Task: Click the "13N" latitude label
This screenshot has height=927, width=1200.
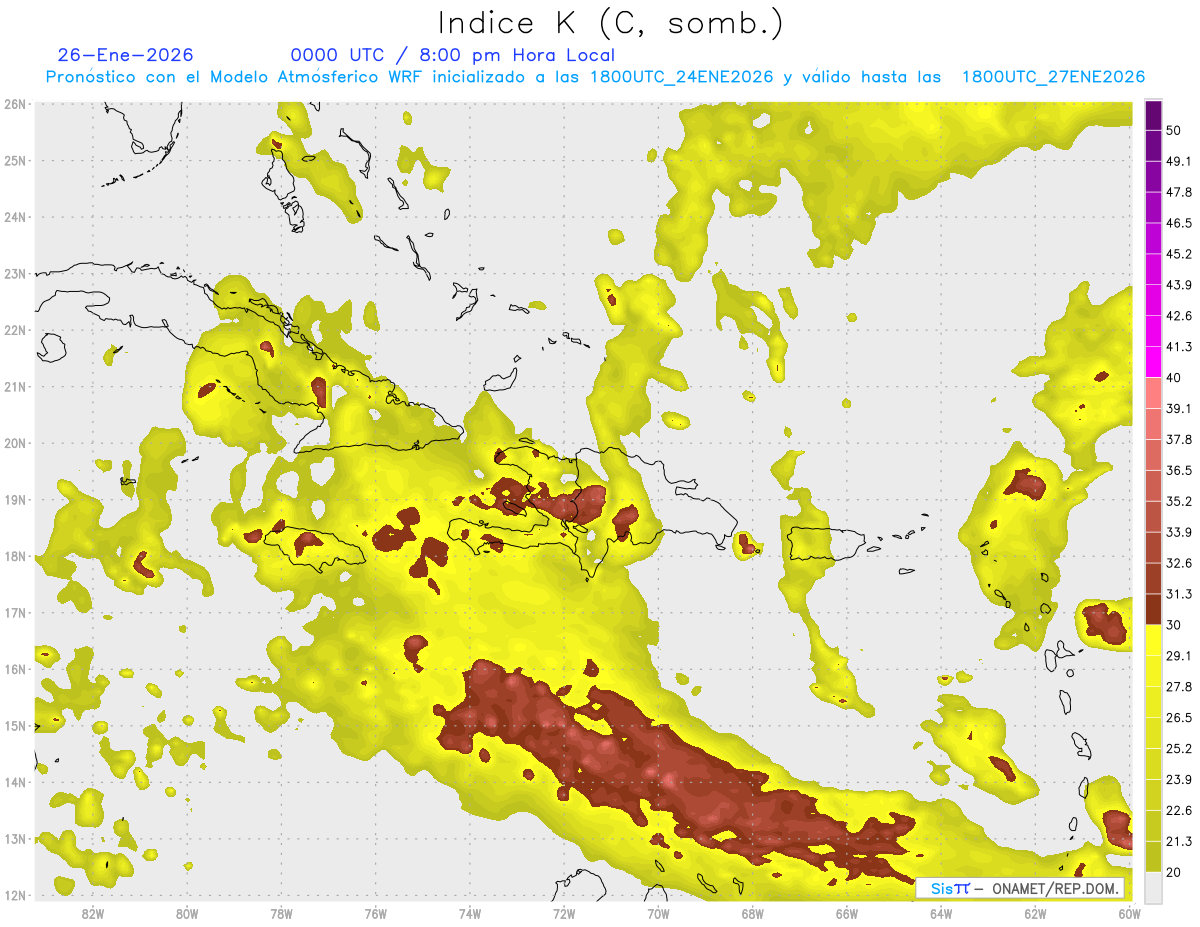Action: coord(15,838)
